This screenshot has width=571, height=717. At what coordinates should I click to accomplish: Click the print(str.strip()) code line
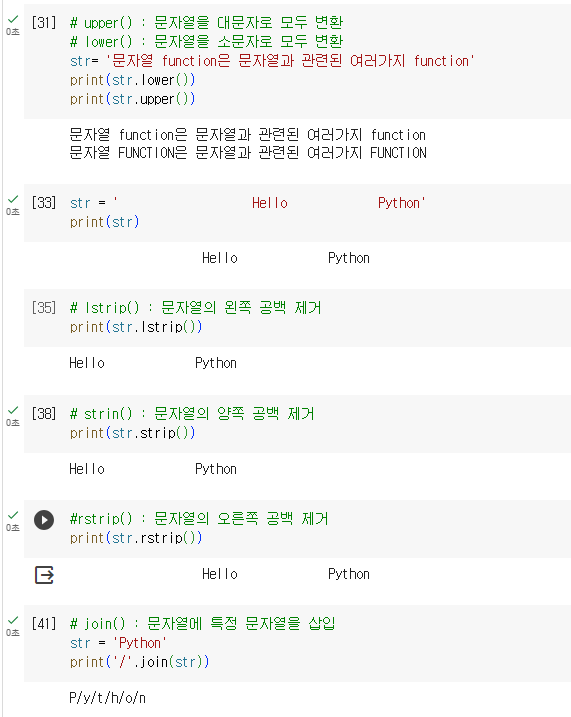[x=133, y=433]
